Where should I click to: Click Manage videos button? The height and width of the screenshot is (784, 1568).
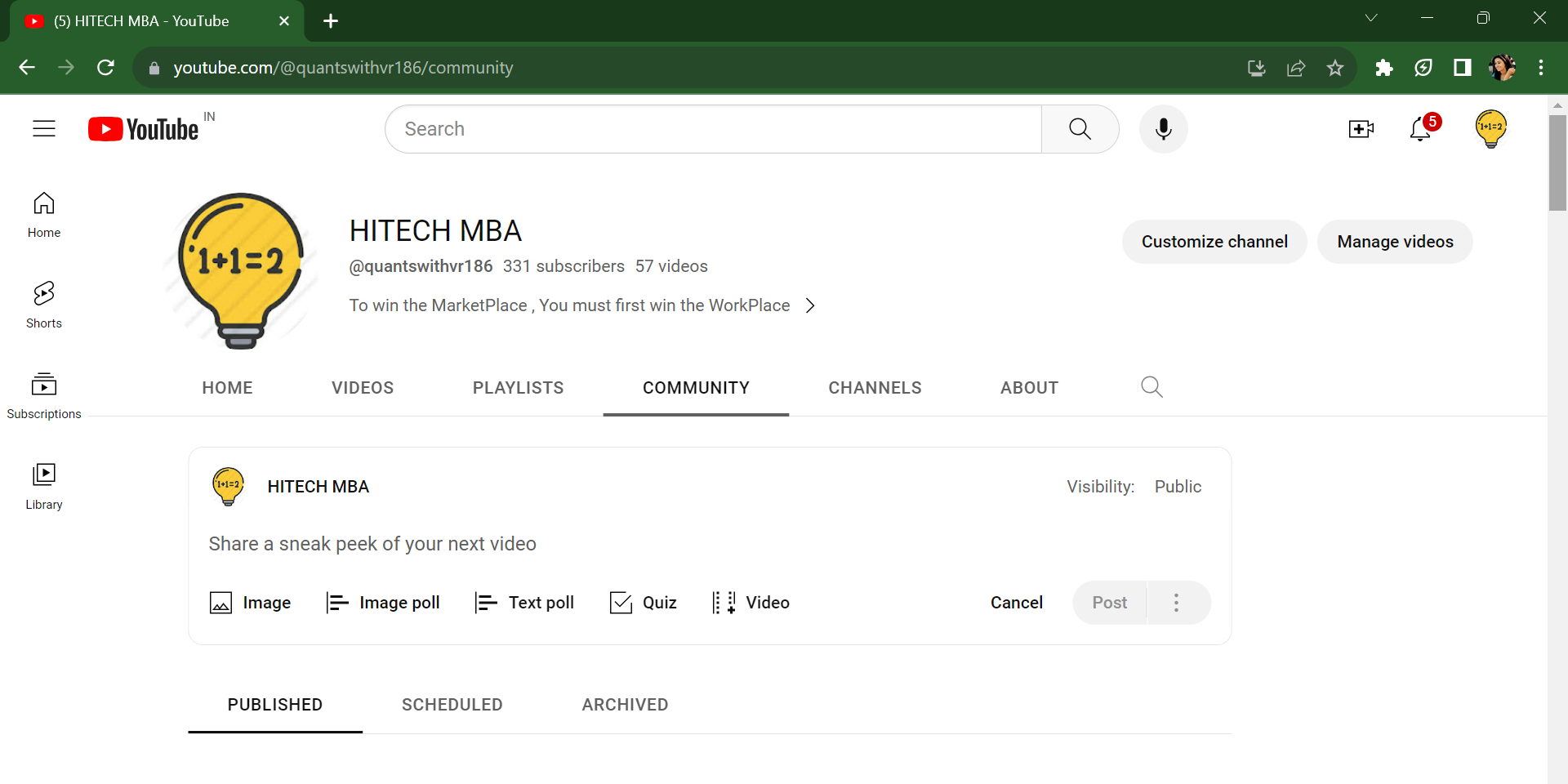click(x=1395, y=242)
